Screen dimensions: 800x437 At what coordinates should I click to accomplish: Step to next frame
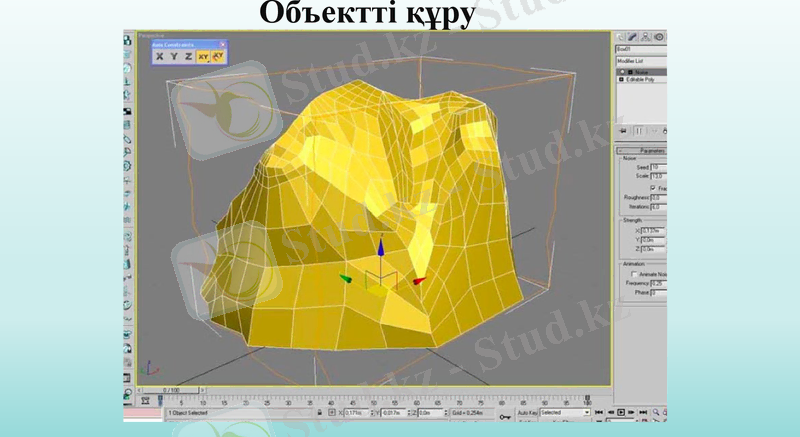[x=631, y=412]
